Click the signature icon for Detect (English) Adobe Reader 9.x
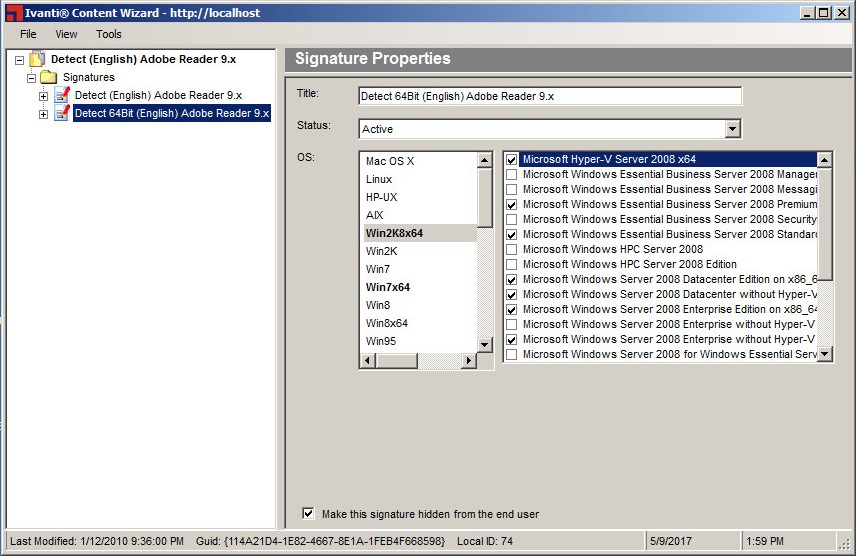The height and width of the screenshot is (556, 856). [x=62, y=95]
